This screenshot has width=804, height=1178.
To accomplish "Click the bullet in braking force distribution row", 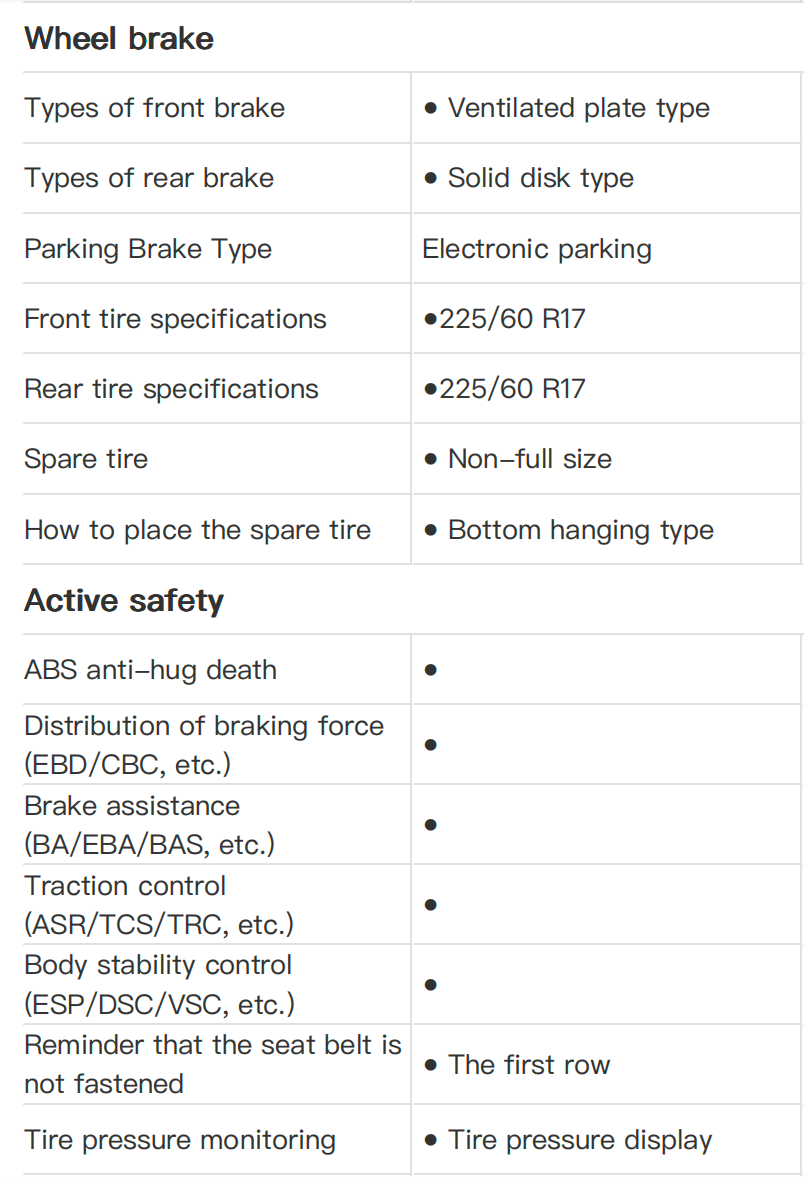I will tap(431, 745).
